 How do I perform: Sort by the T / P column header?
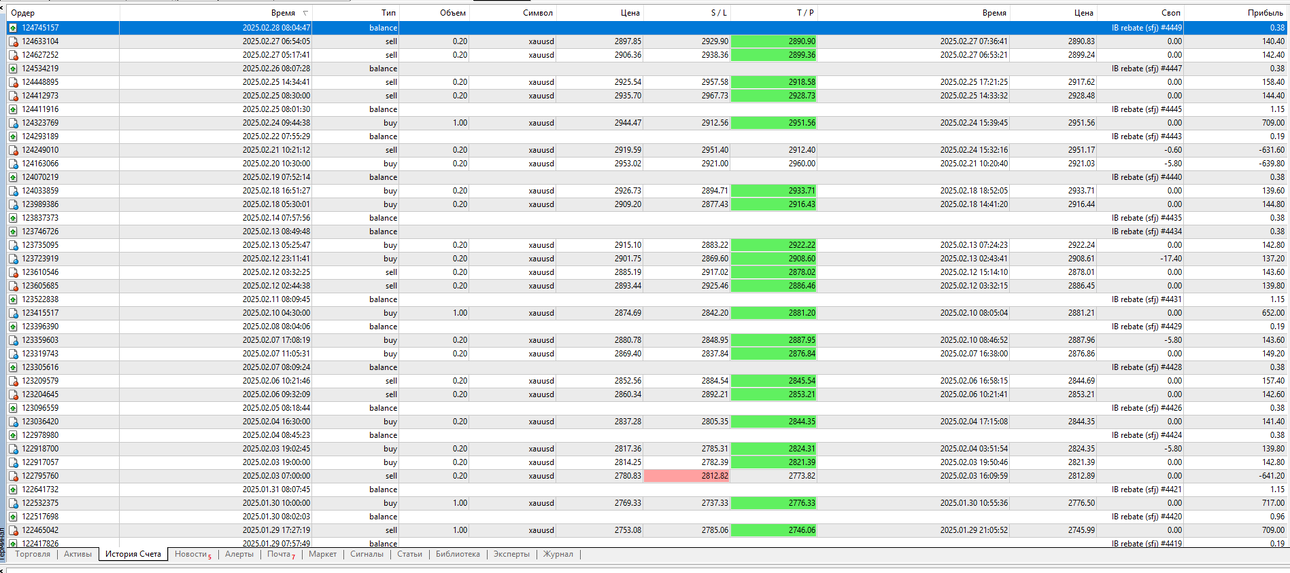[774, 13]
